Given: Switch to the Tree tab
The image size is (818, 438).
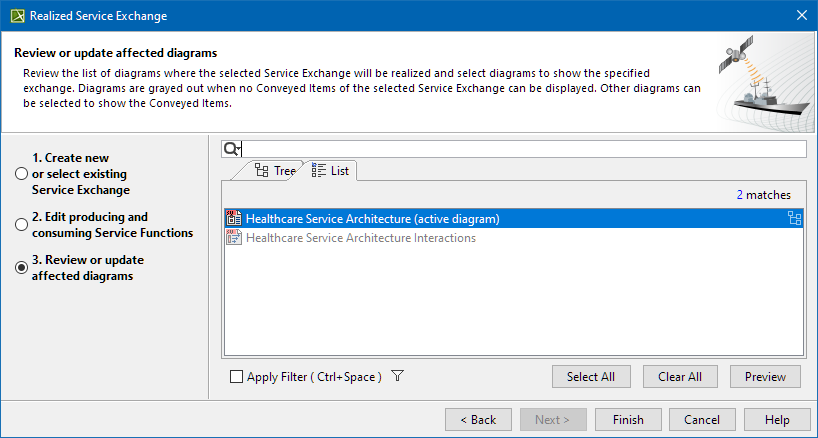Looking at the screenshot, I should (x=275, y=171).
